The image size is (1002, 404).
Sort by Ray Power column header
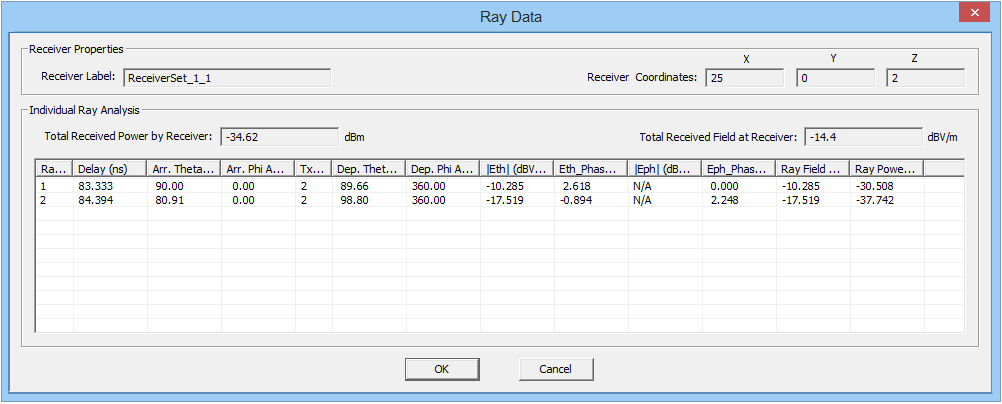click(x=886, y=169)
